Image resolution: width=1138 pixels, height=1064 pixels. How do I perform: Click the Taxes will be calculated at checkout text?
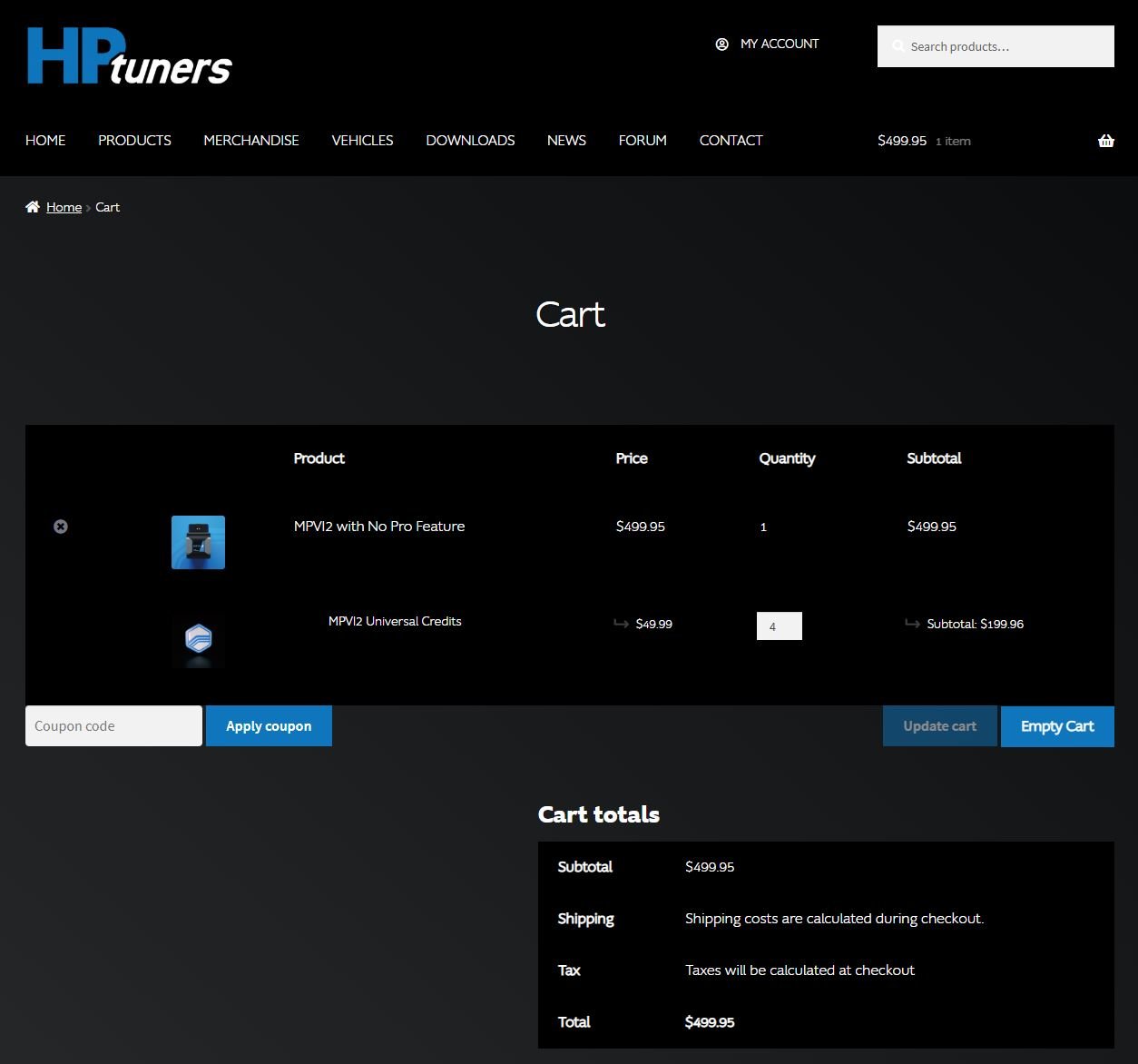800,970
